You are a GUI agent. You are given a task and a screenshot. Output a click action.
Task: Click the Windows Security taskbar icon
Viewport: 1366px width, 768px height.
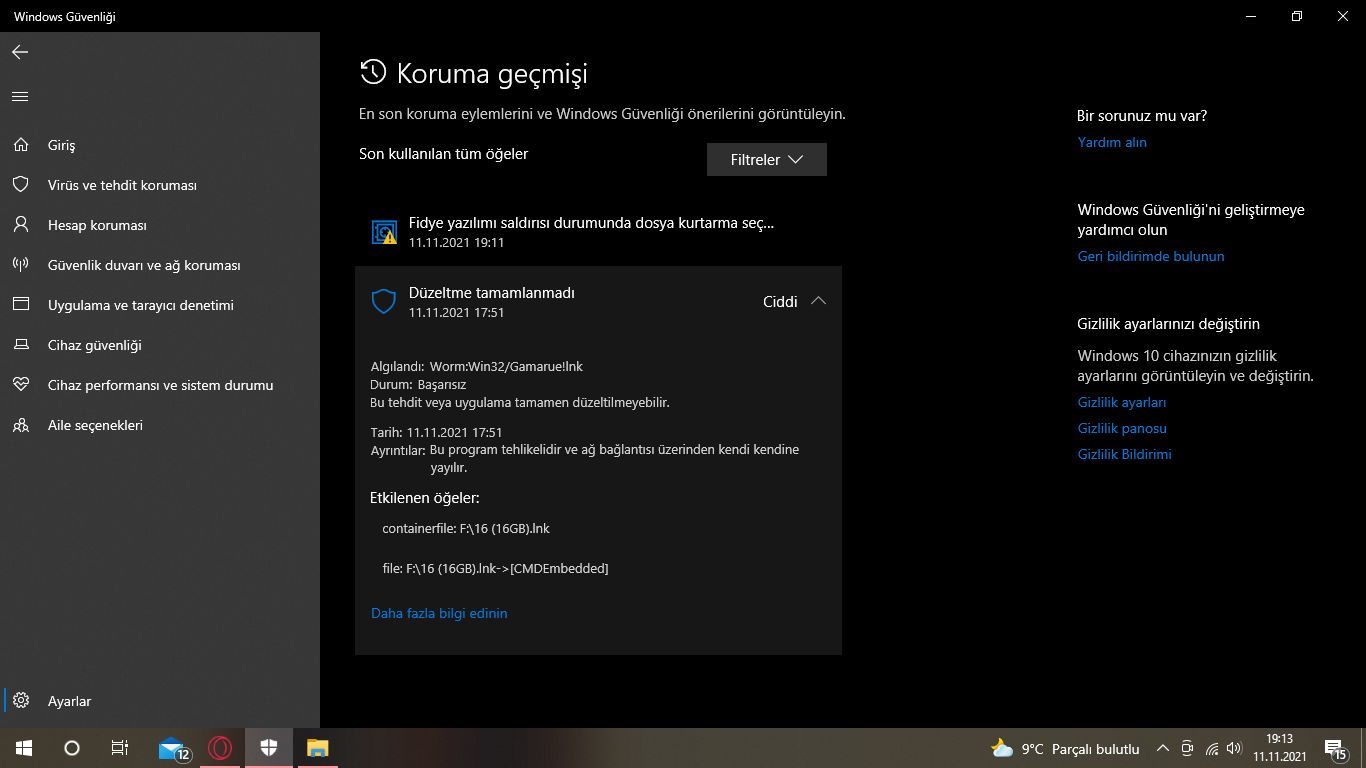click(269, 748)
